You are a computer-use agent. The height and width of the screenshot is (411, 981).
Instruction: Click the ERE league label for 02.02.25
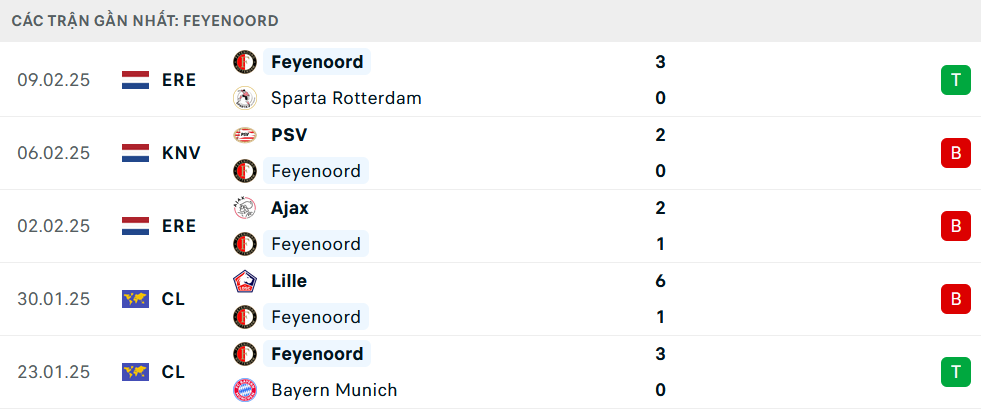[179, 226]
